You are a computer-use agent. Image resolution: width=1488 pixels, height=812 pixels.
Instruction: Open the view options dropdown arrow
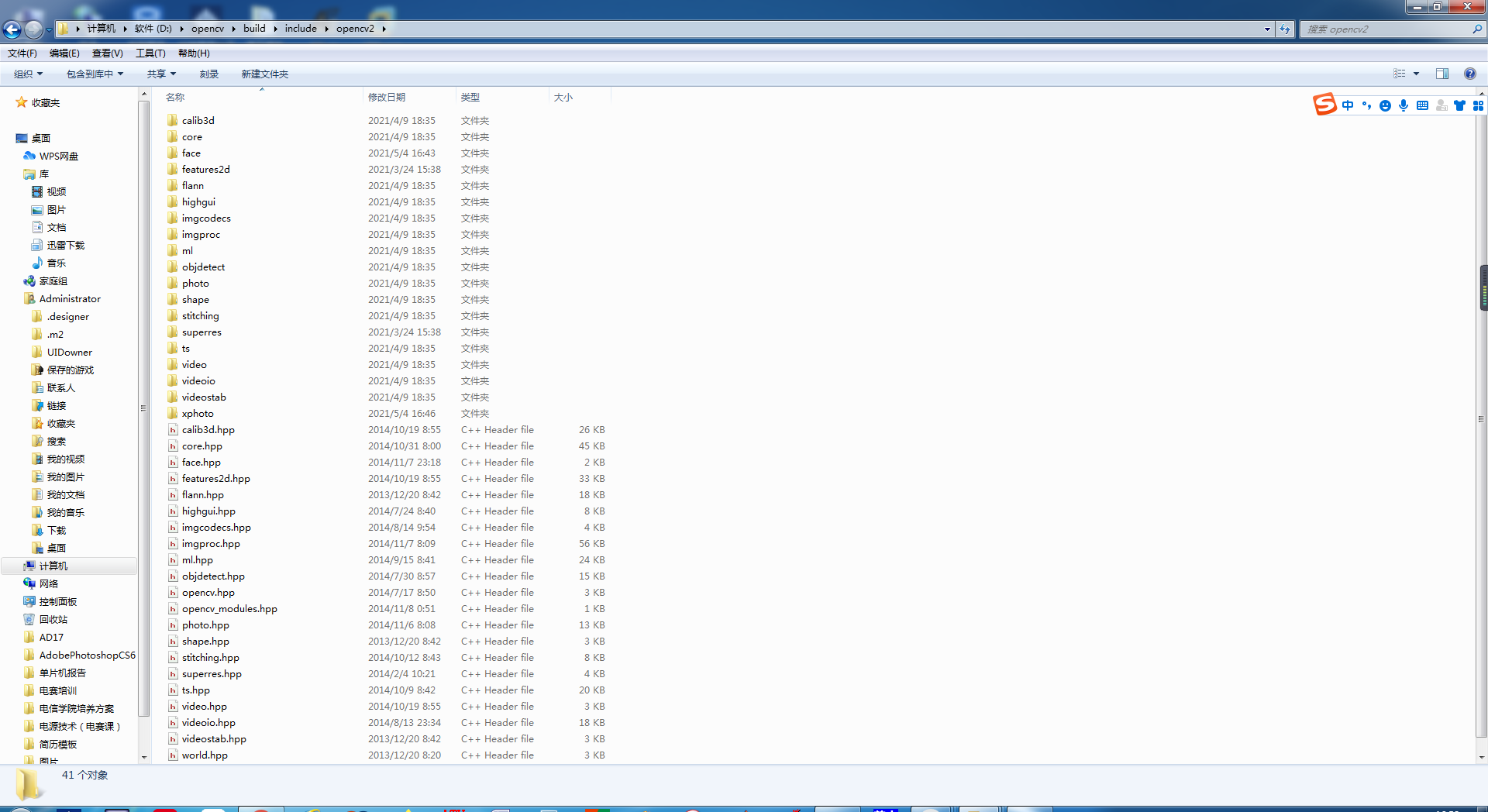[1416, 74]
